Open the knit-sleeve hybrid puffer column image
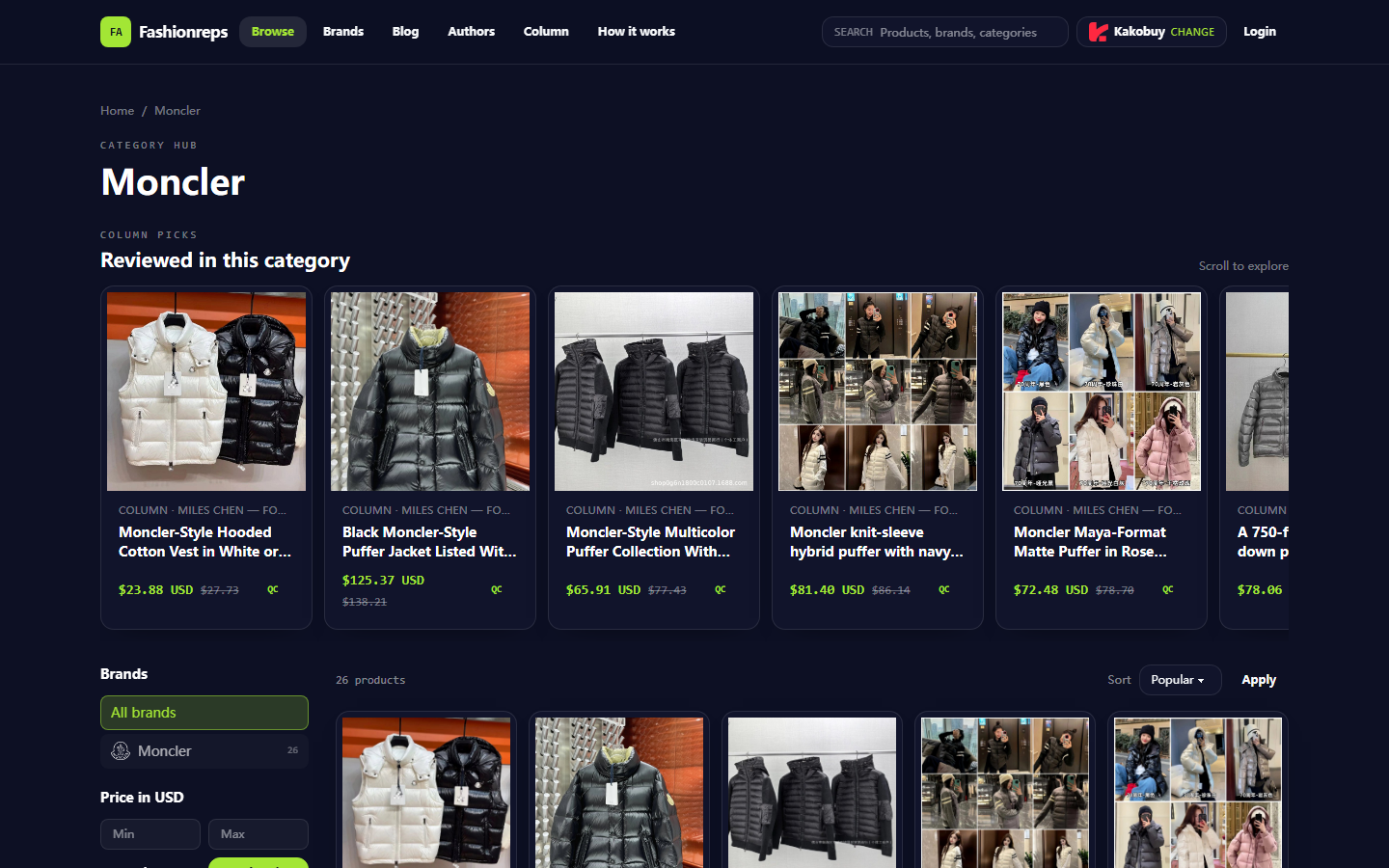This screenshot has height=868, width=1389. pos(878,392)
